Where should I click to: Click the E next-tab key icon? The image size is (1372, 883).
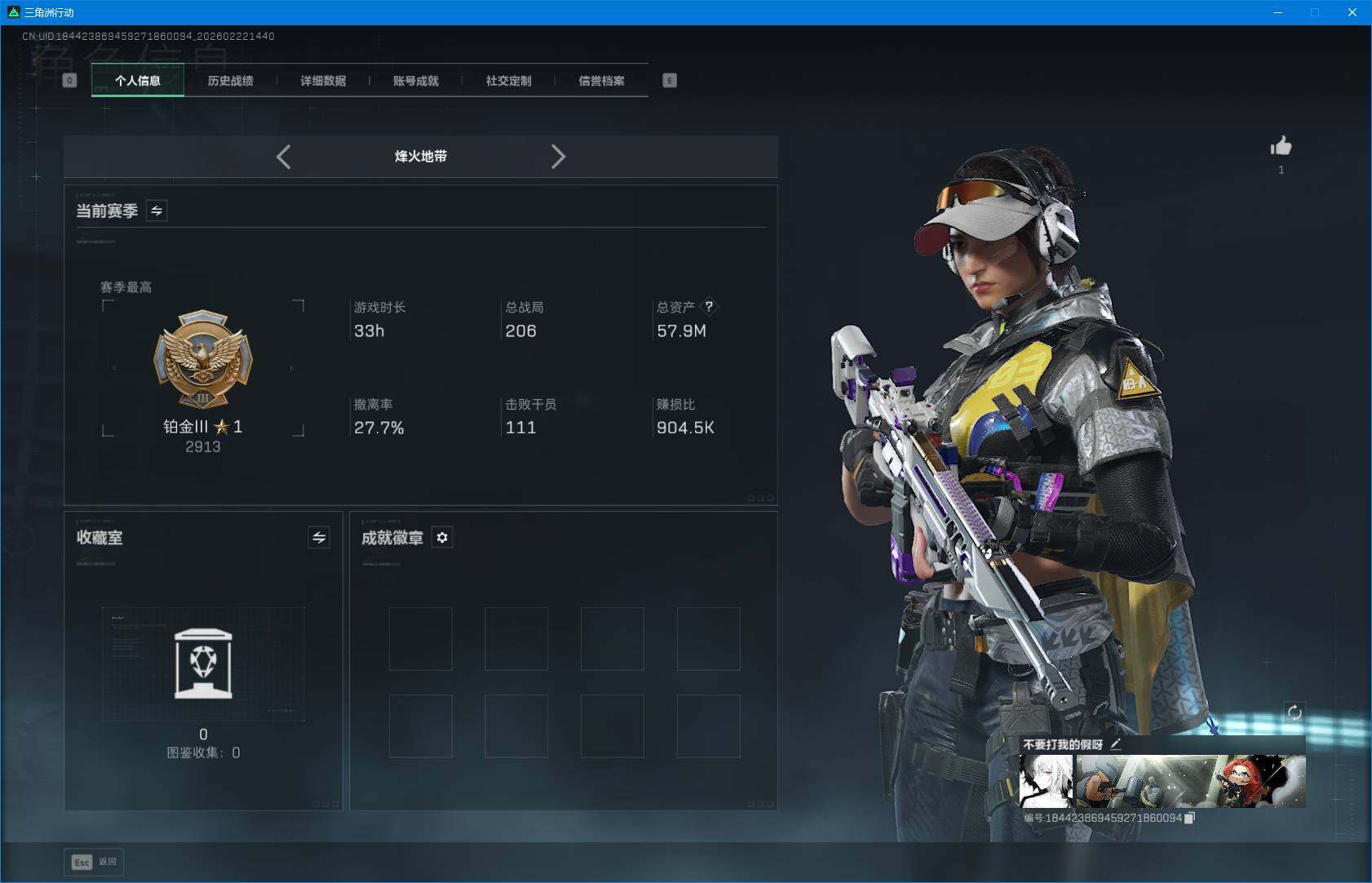[670, 80]
